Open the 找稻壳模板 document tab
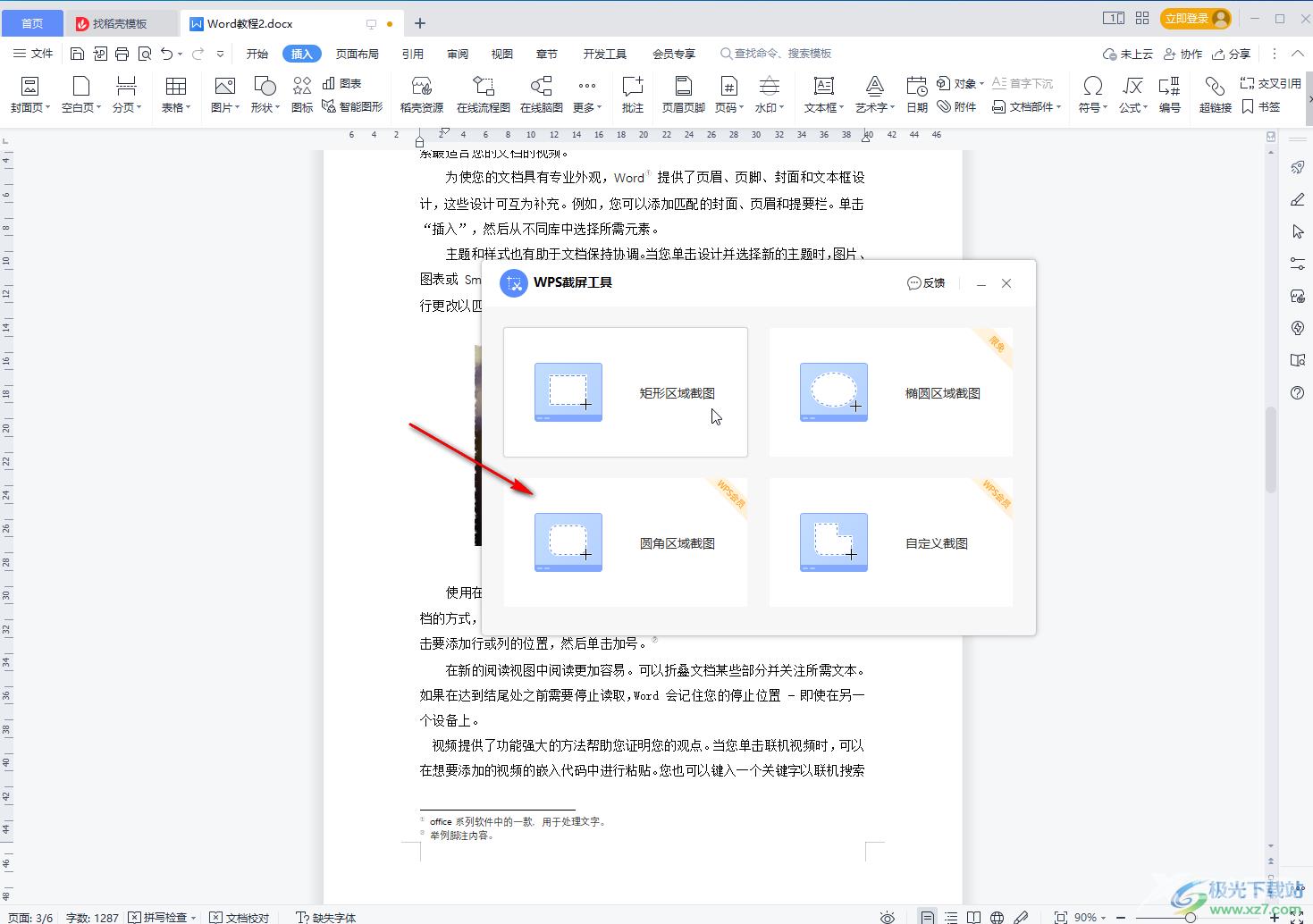The height and width of the screenshot is (924, 1313). (122, 24)
